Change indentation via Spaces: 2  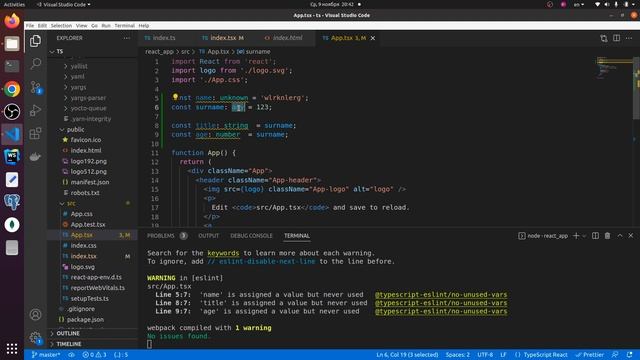458,355
